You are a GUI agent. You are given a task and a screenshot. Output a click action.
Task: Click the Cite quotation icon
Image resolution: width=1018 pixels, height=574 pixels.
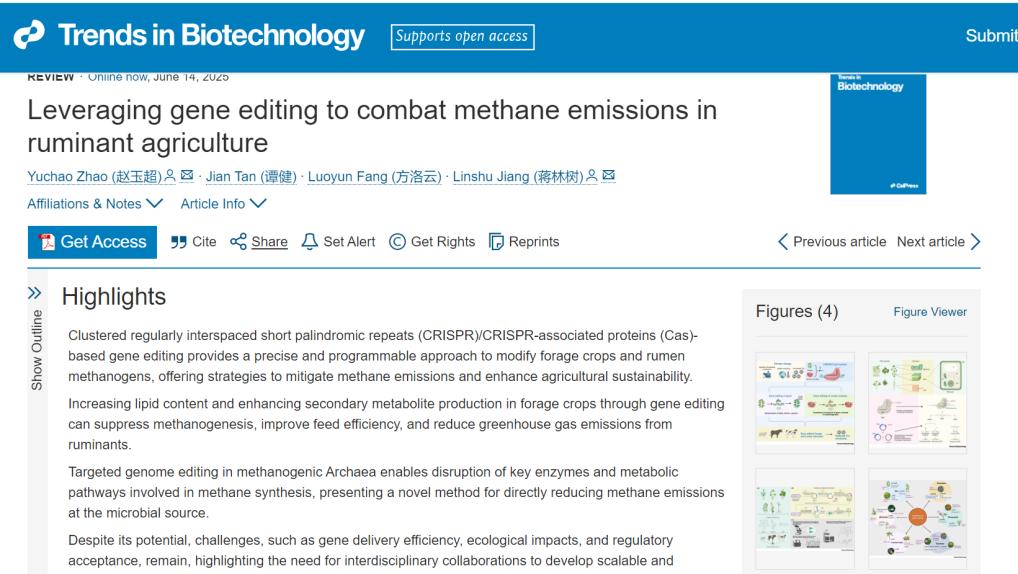tap(179, 242)
